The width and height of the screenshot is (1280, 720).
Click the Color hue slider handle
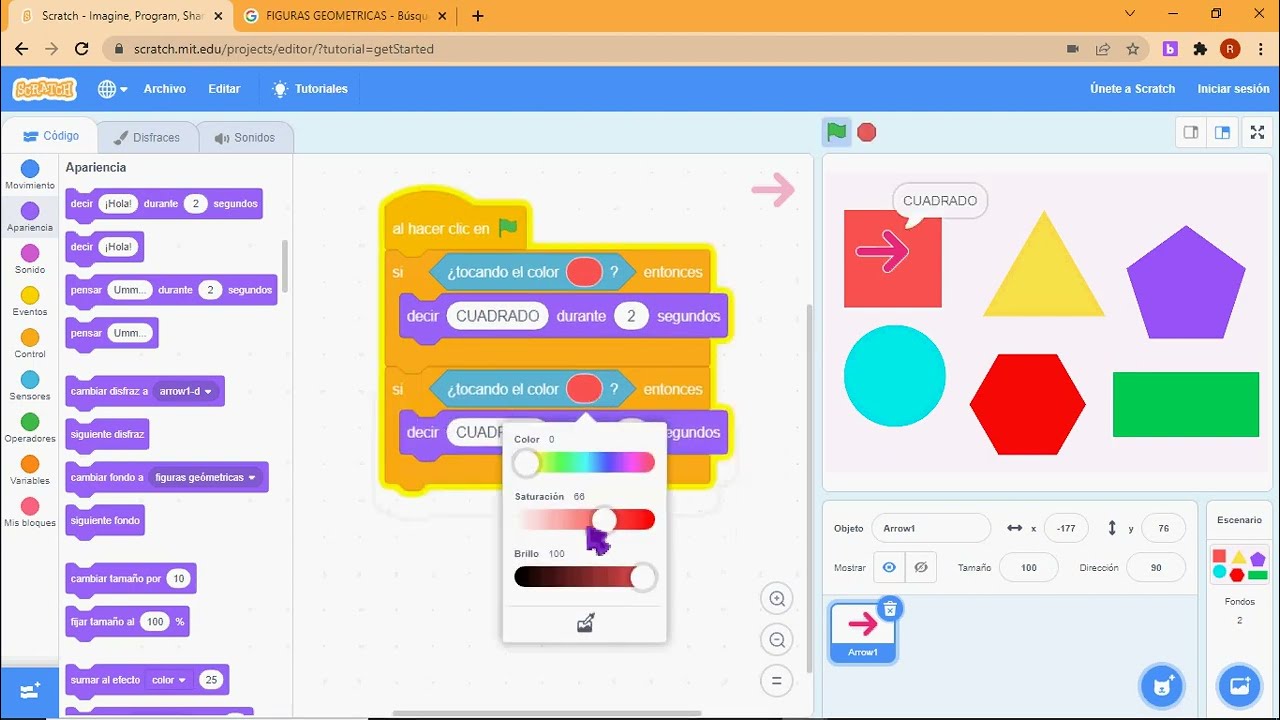[x=526, y=463]
